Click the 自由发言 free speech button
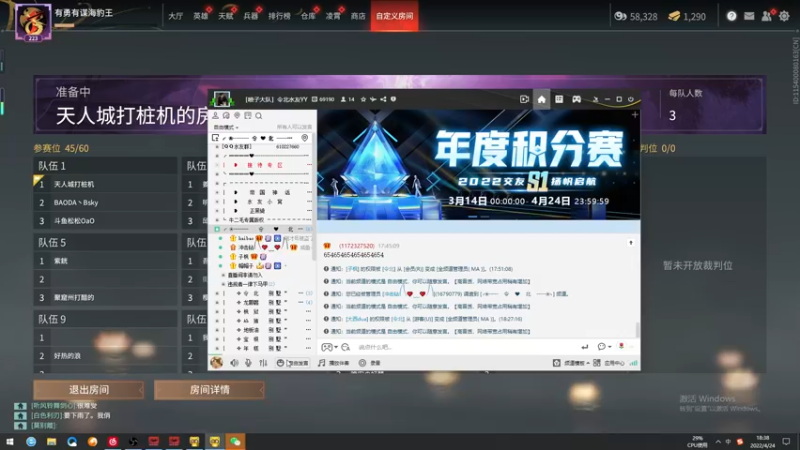The width and height of the screenshot is (800, 450). [293, 363]
